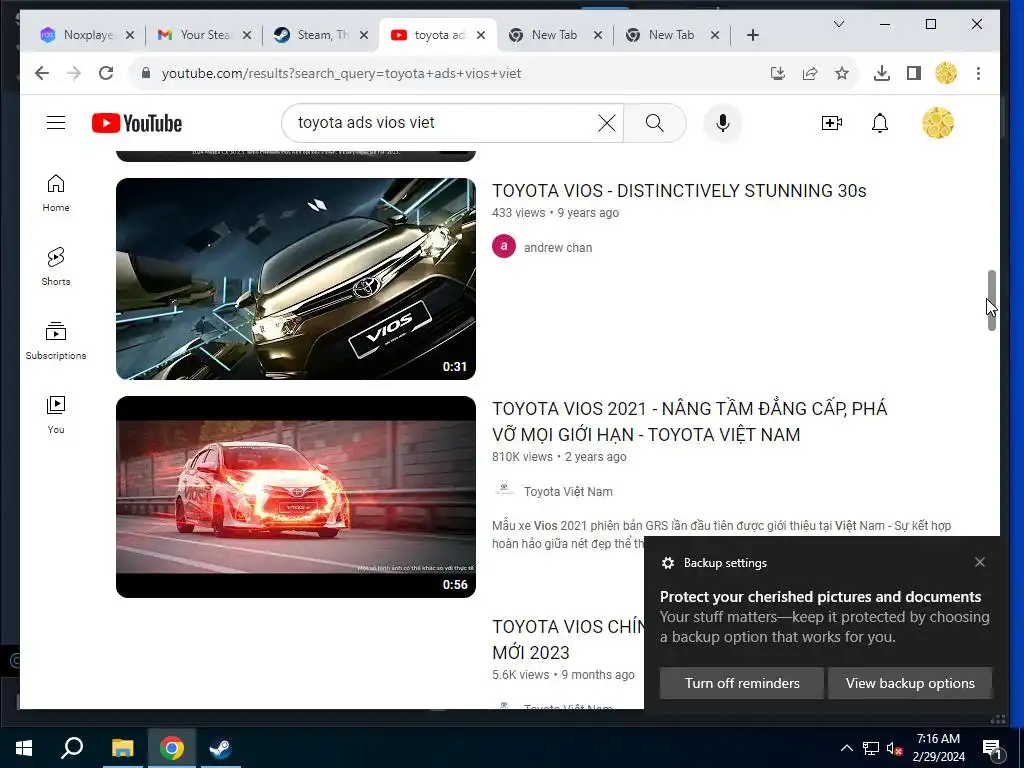Open TOYOTA VIOS 2021 video title
Screen dimensions: 1024x768
[690, 422]
